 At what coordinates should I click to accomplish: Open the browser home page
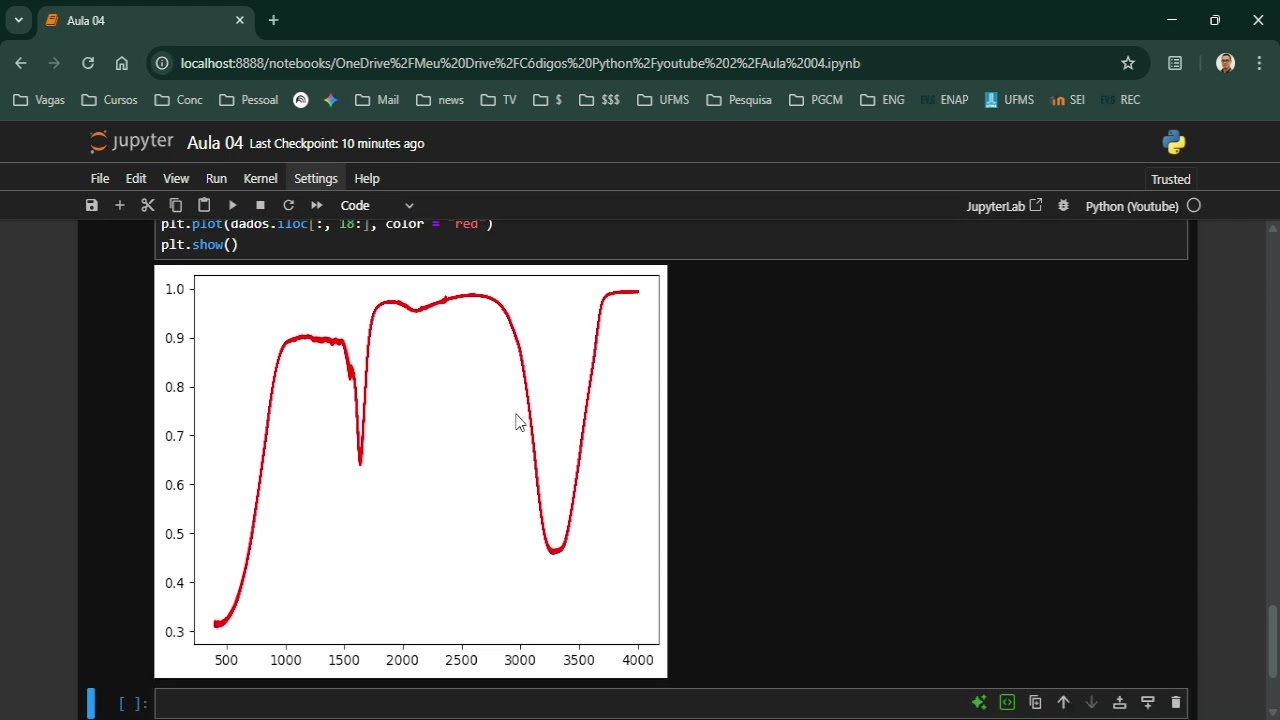pyautogui.click(x=122, y=63)
